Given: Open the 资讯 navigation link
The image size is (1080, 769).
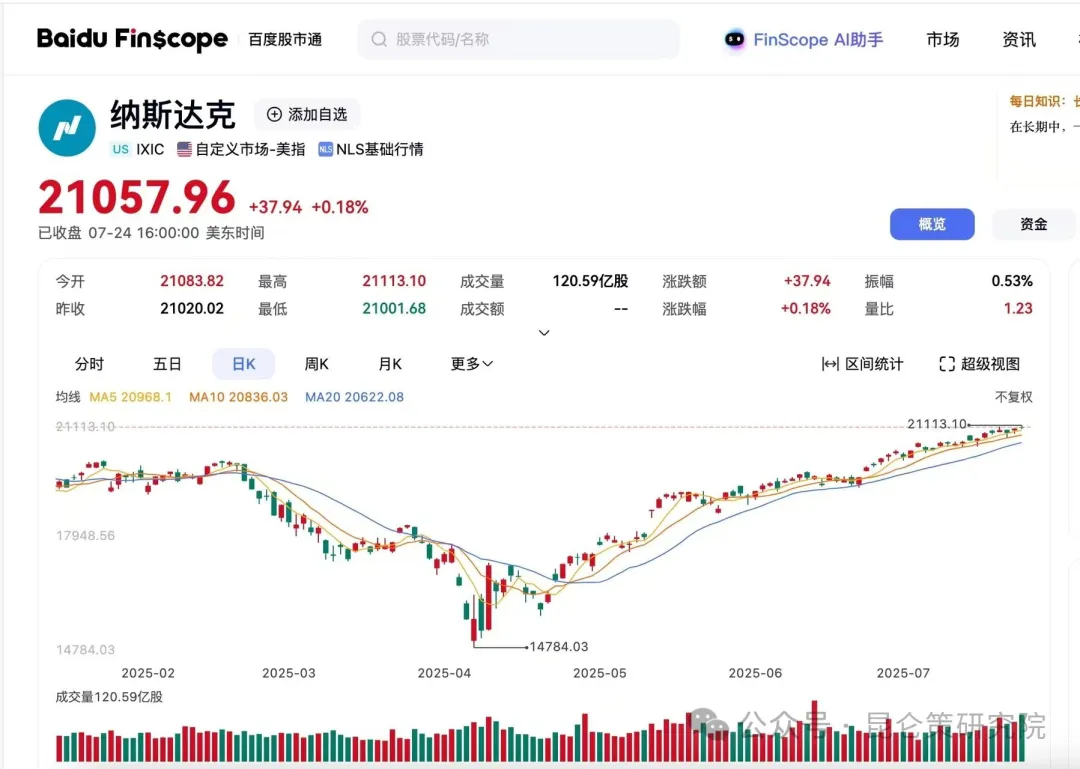Looking at the screenshot, I should [1018, 40].
